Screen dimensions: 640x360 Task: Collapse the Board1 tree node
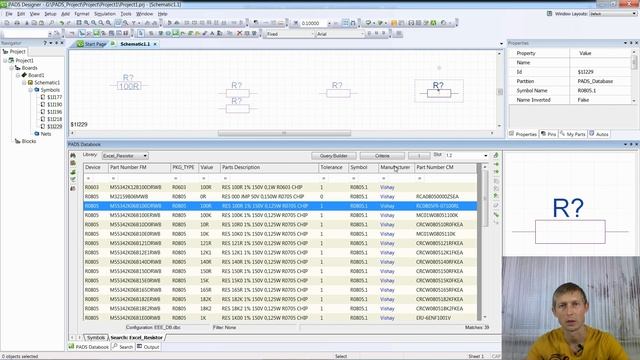click(x=18, y=75)
